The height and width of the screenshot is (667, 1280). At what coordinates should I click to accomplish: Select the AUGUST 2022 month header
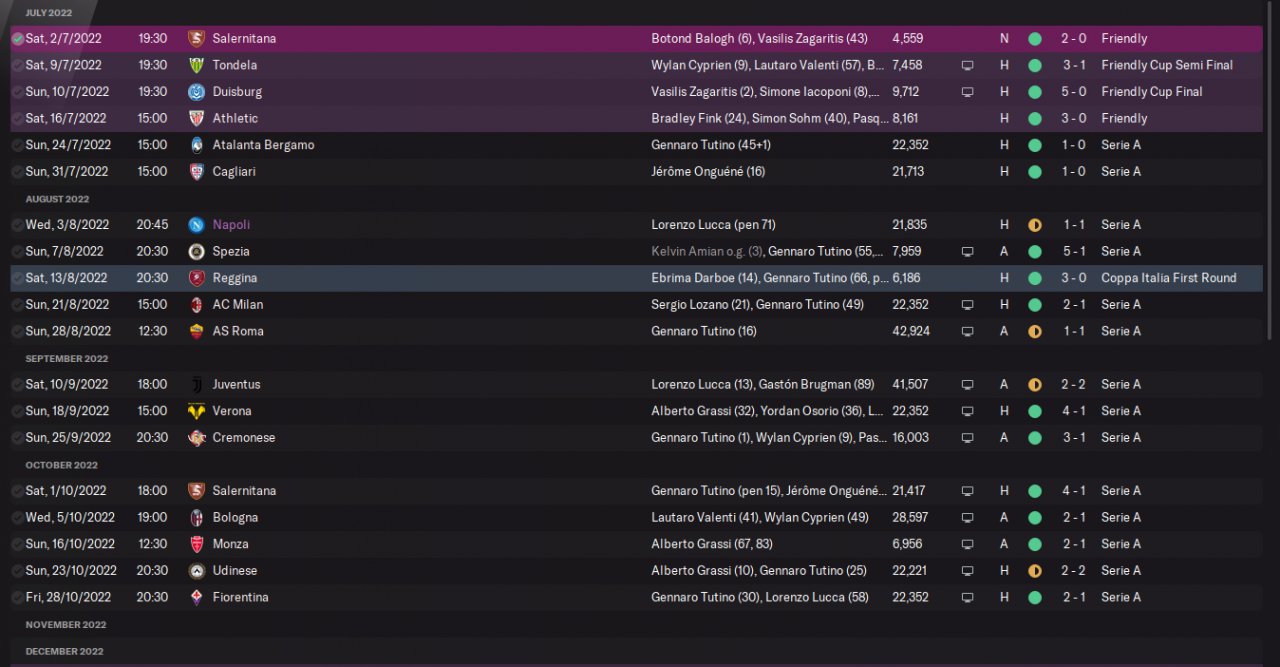pos(57,199)
